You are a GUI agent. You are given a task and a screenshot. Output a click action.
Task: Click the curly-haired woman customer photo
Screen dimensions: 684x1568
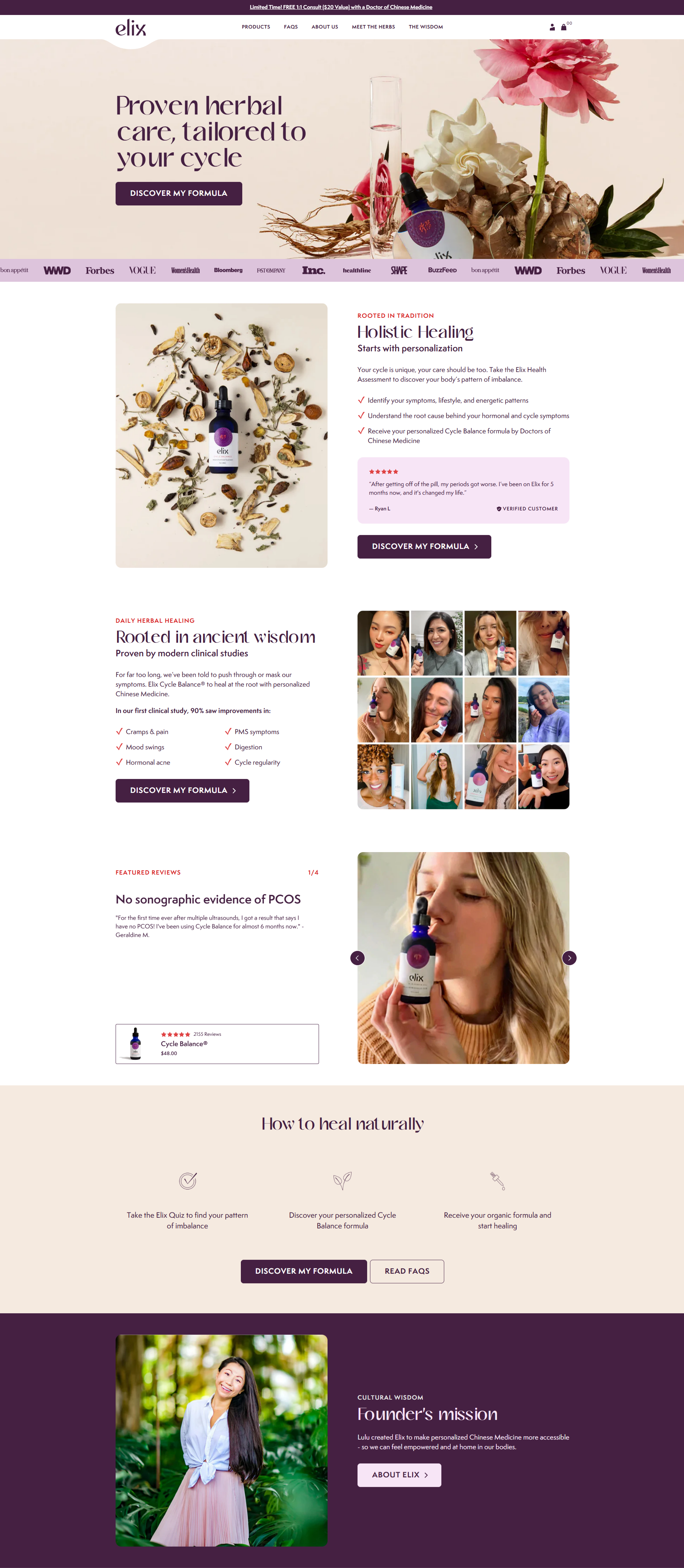coord(383,777)
